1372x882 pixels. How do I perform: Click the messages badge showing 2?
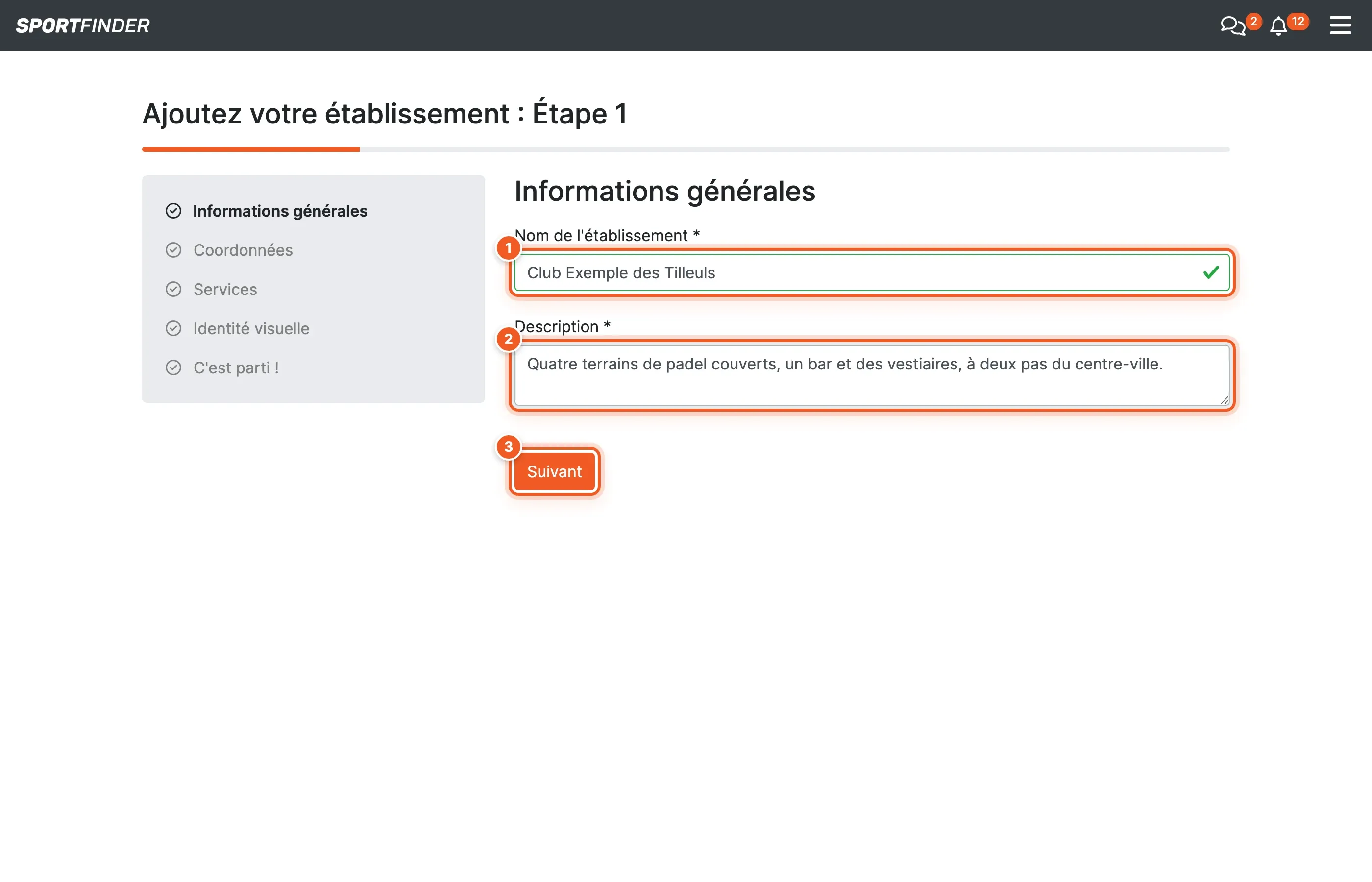tap(1253, 22)
